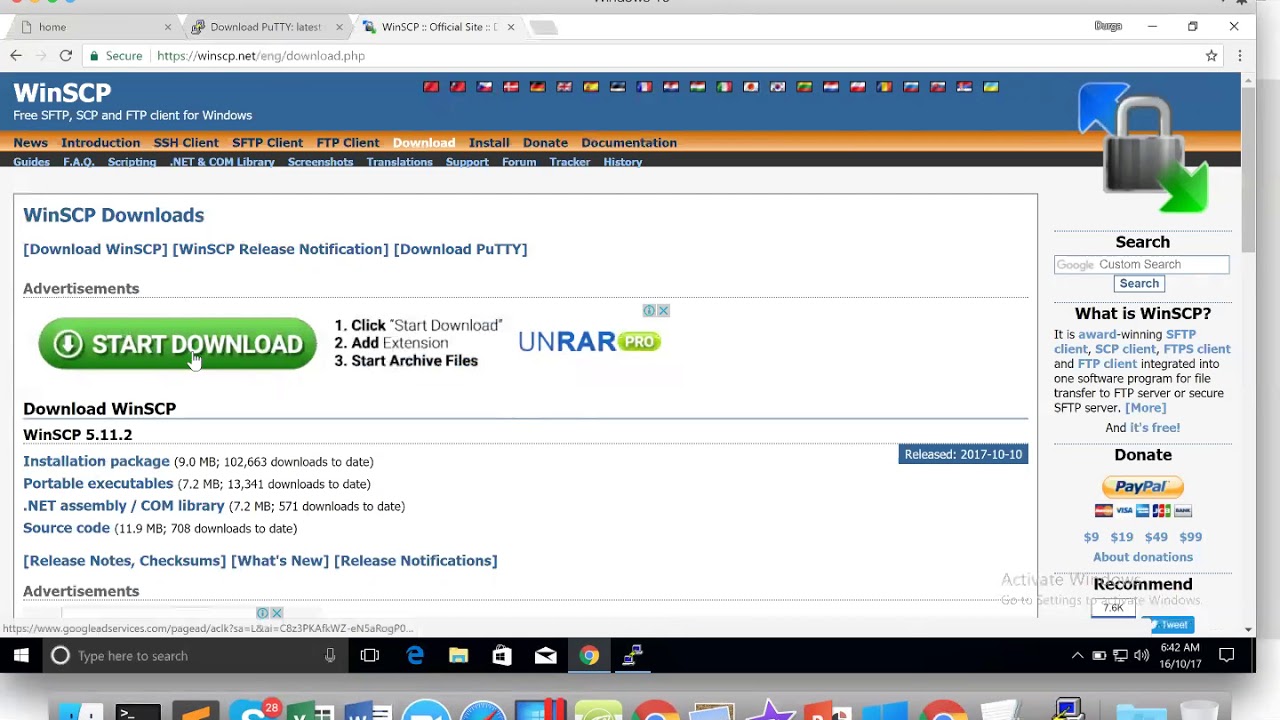Open the Screenshots submenu link
This screenshot has width=1280, height=720.
point(320,162)
